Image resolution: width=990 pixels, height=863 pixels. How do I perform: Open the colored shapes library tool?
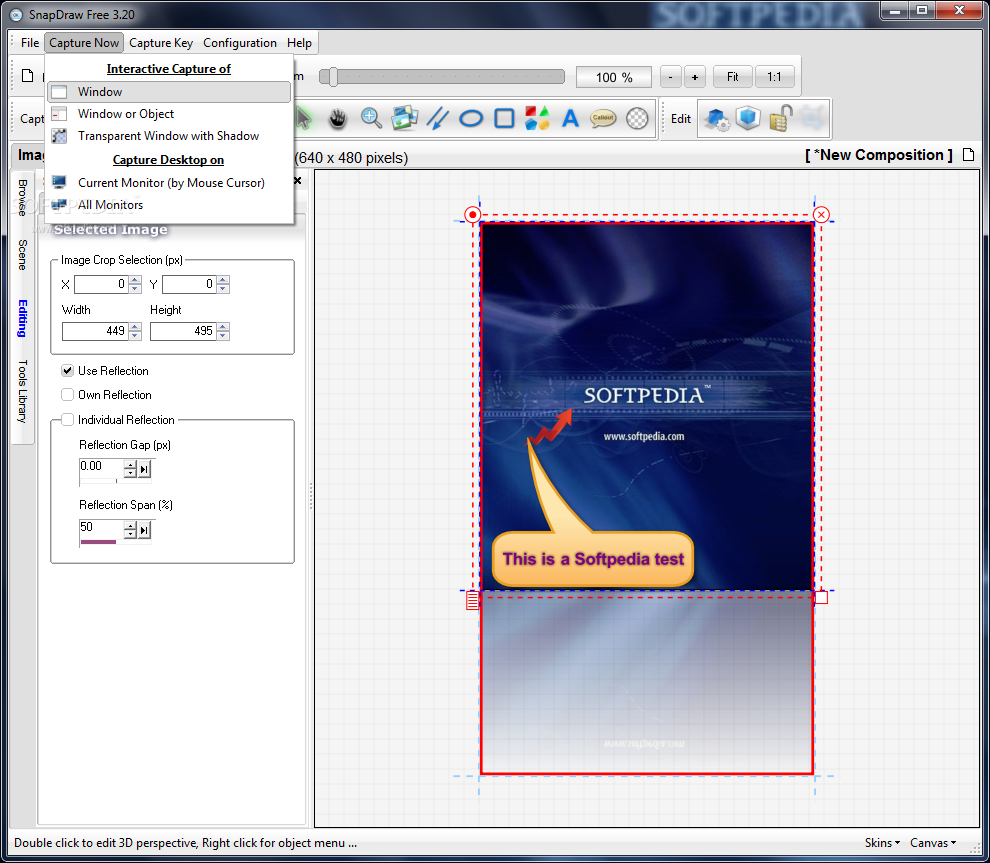[x=537, y=118]
